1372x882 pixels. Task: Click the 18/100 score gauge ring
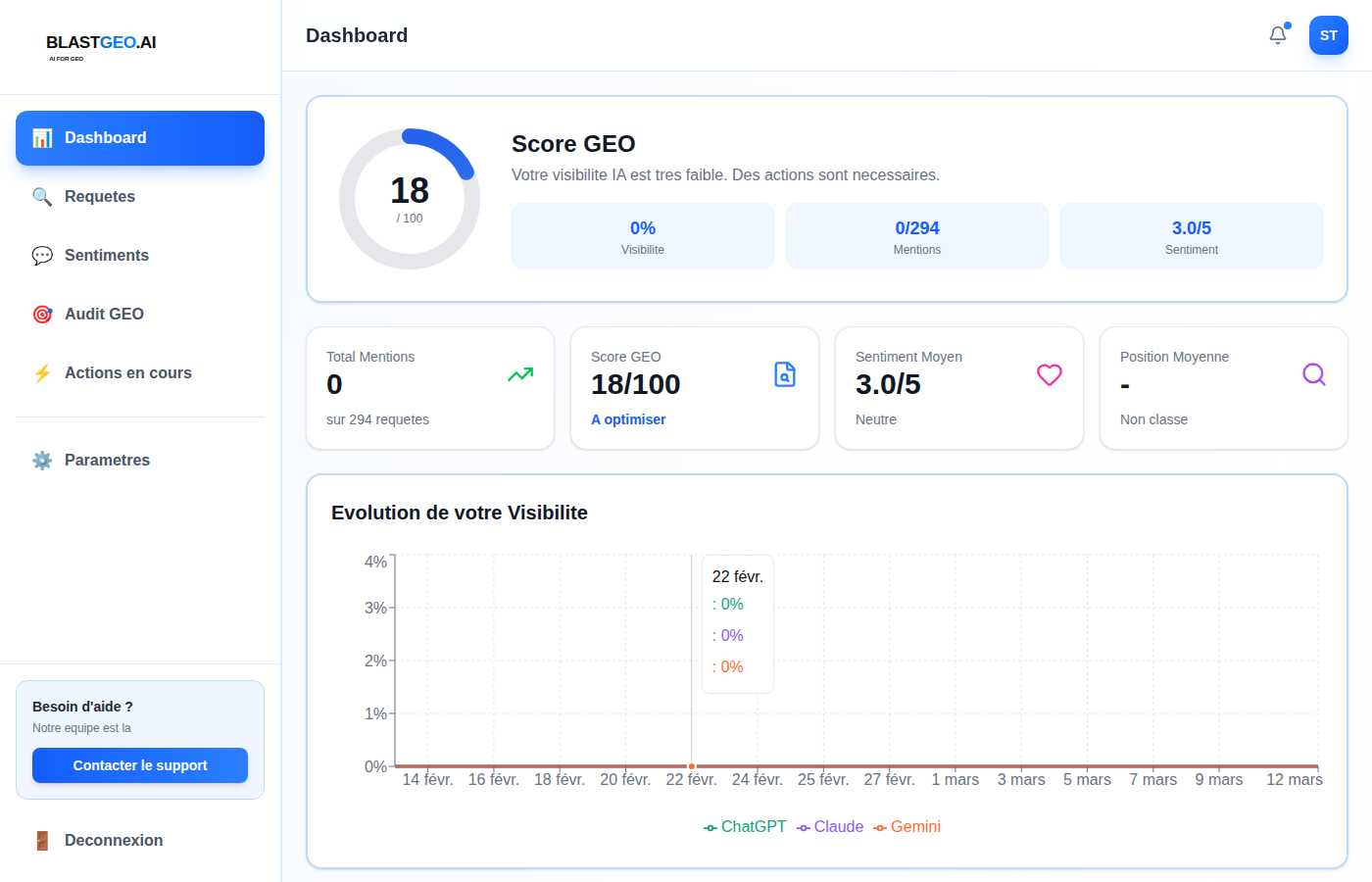click(410, 199)
